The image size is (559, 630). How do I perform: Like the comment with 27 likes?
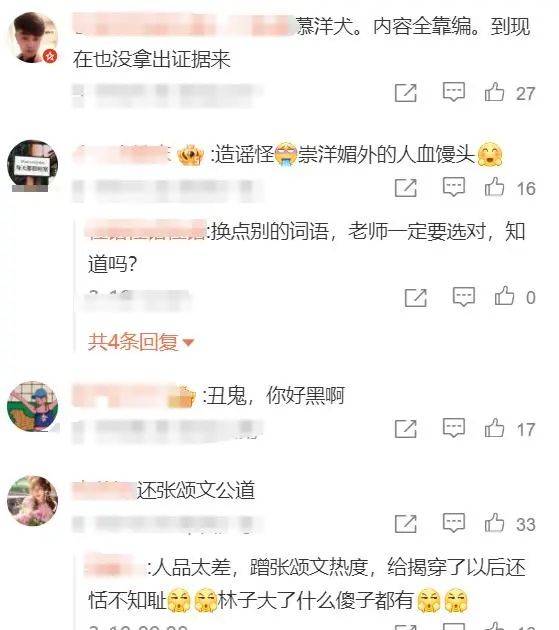[x=494, y=92]
